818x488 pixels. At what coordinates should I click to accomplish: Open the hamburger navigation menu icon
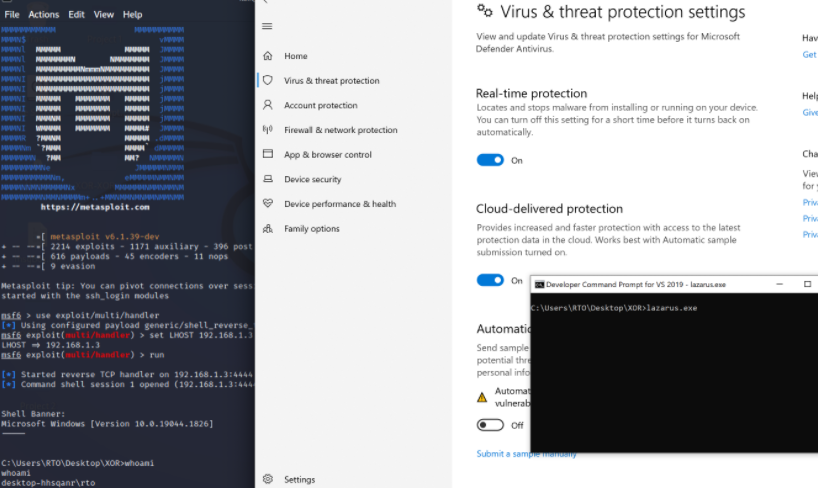pyautogui.click(x=267, y=26)
